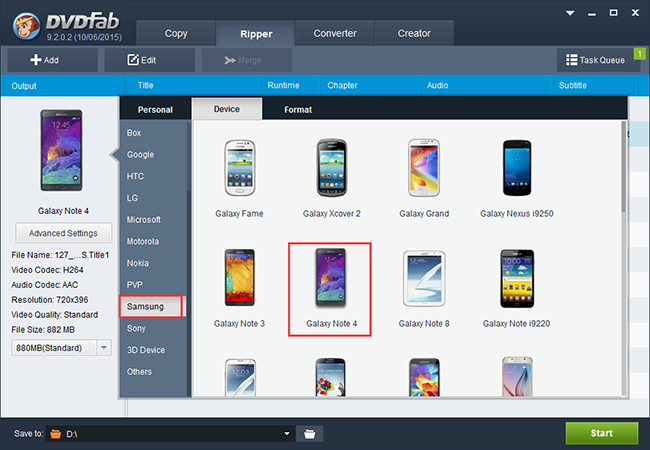Choose the Galaxy Fame device icon
650x450 pixels.
[x=239, y=168]
